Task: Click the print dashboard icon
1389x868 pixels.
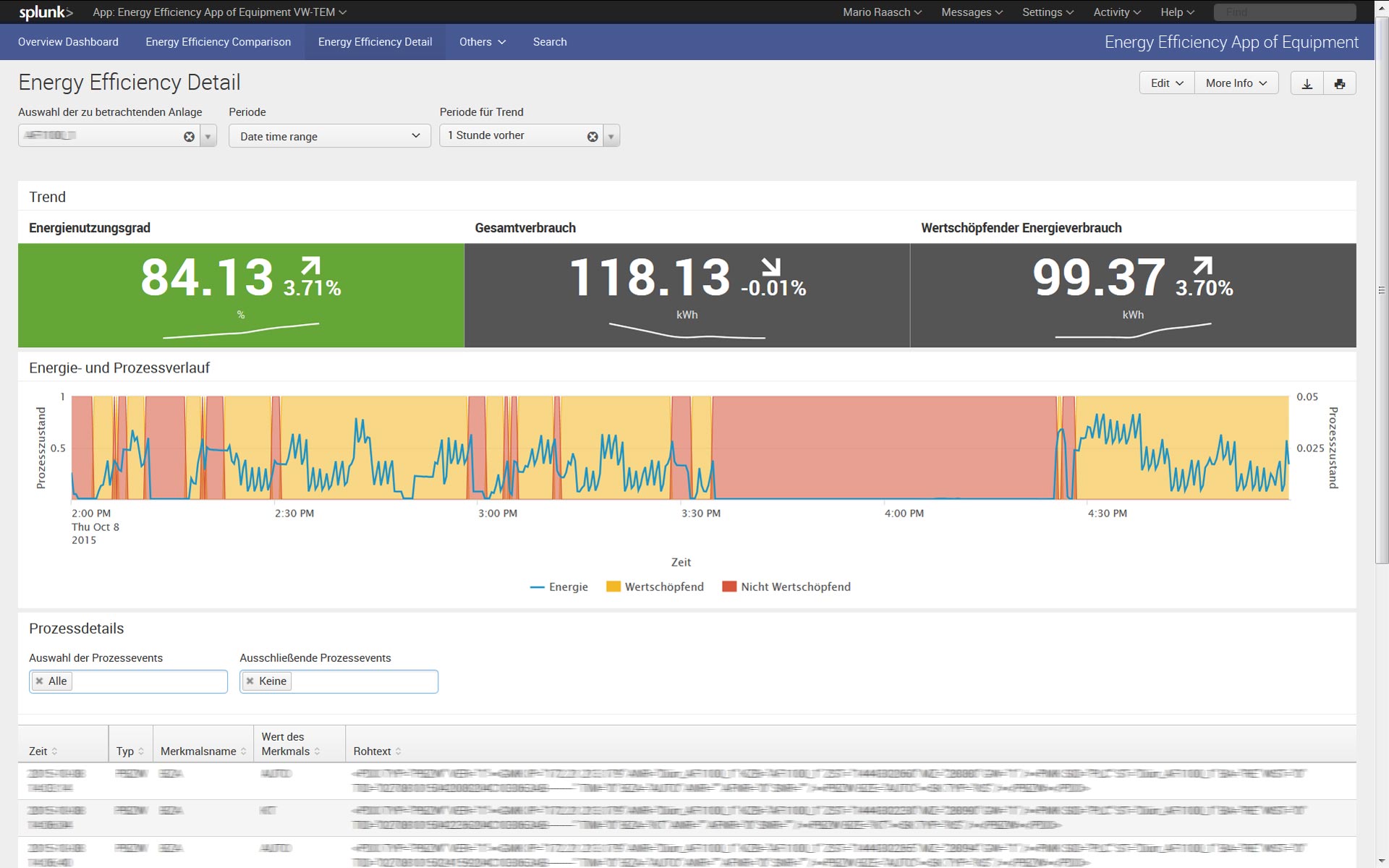Action: click(x=1339, y=83)
